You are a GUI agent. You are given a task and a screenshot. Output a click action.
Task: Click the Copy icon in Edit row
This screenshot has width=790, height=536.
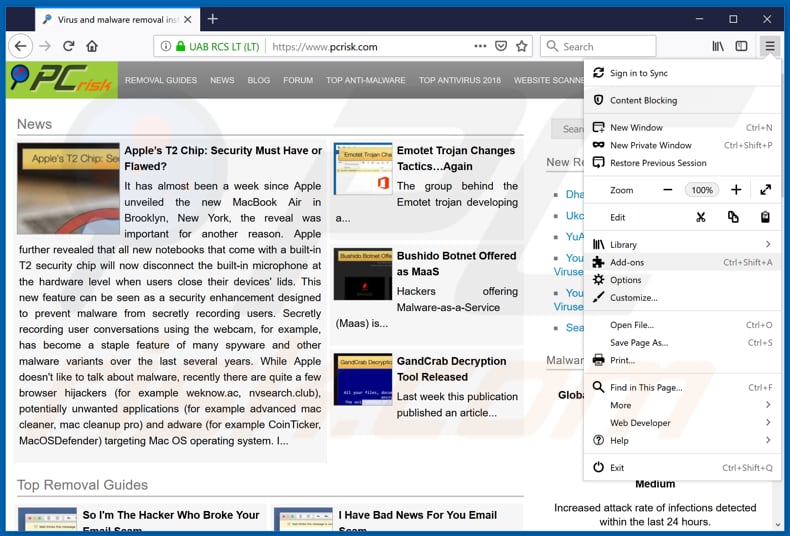tap(733, 217)
